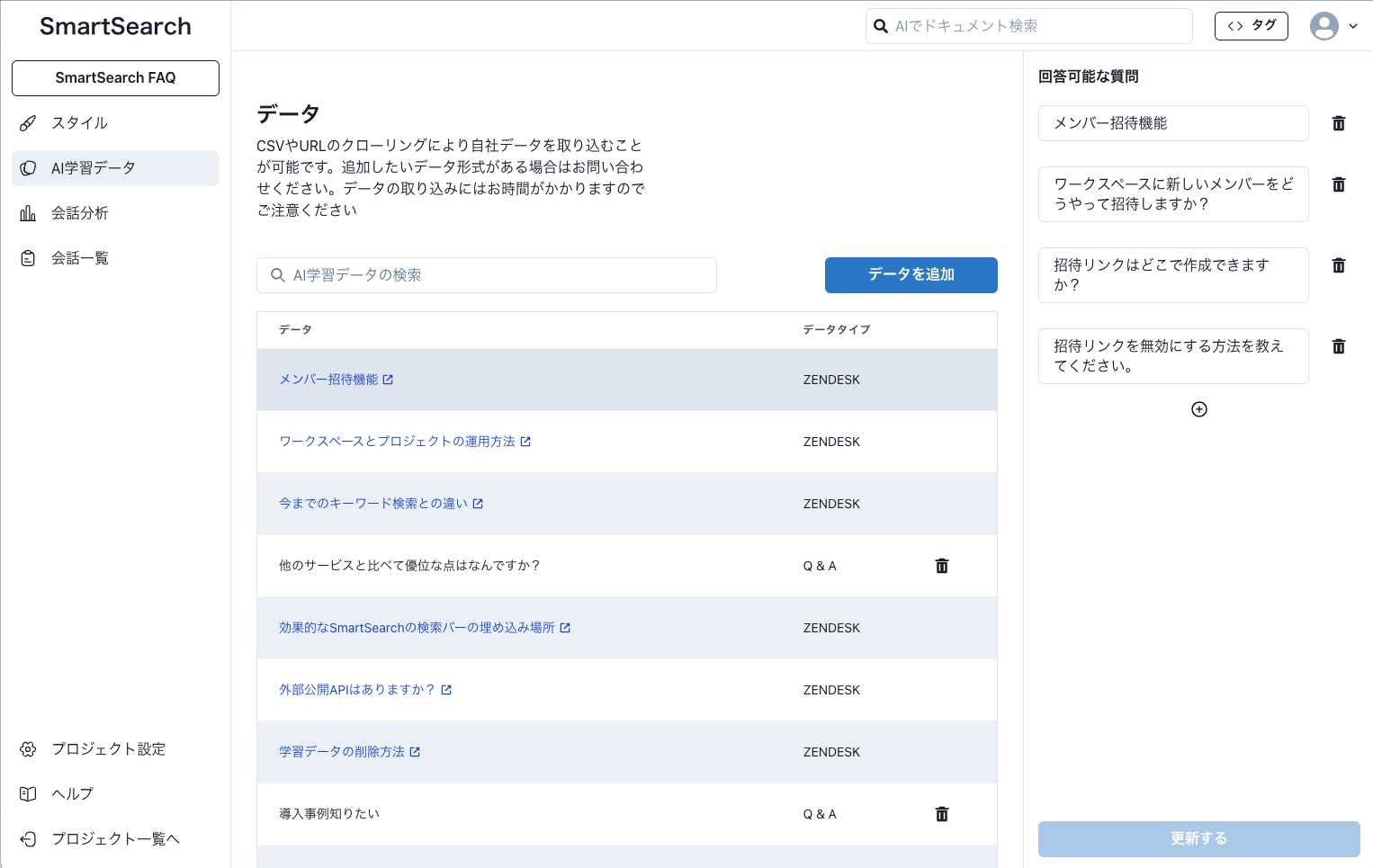Image resolution: width=1373 pixels, height=868 pixels.
Task: Click external-link icon beside 検索バーの埋め込み場所
Action: coord(565,628)
